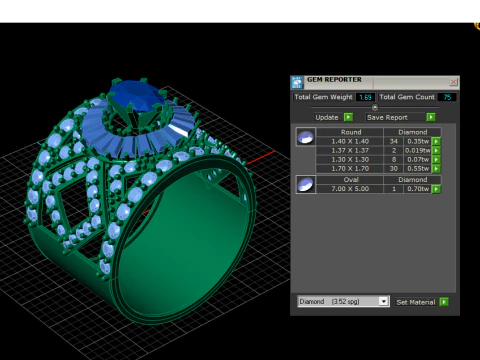Screen dimensions: 480x360
Task: Click the Total Gem Weight value 1.69
Action: tap(365, 97)
